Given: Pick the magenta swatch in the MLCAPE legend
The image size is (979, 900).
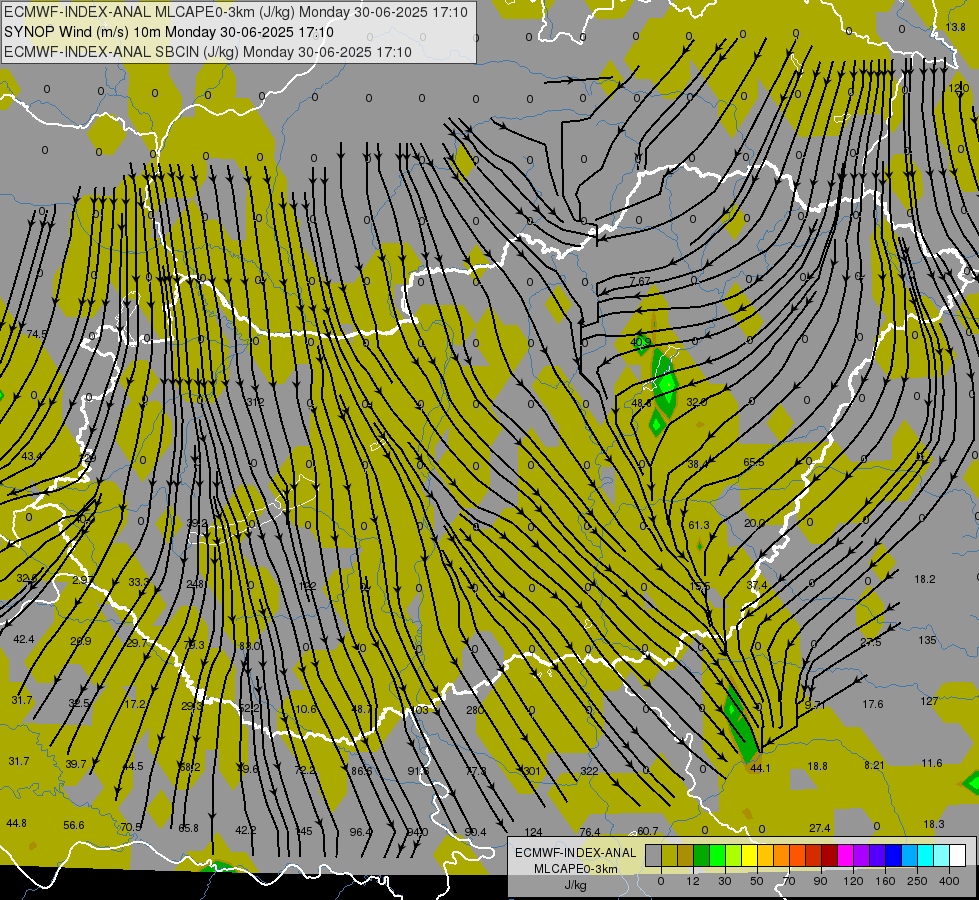Looking at the screenshot, I should (846, 856).
